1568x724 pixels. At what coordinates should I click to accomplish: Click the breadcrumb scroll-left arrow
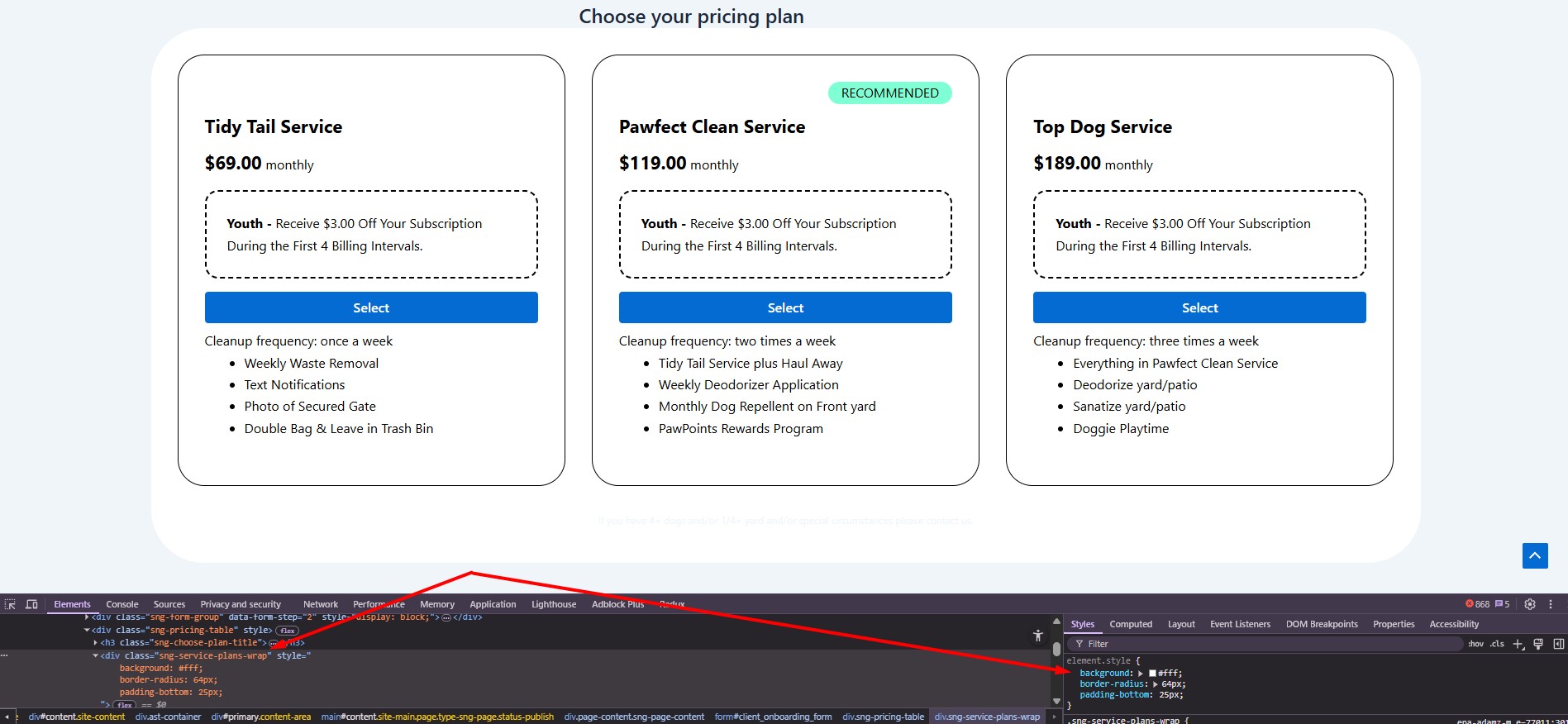coord(7,717)
